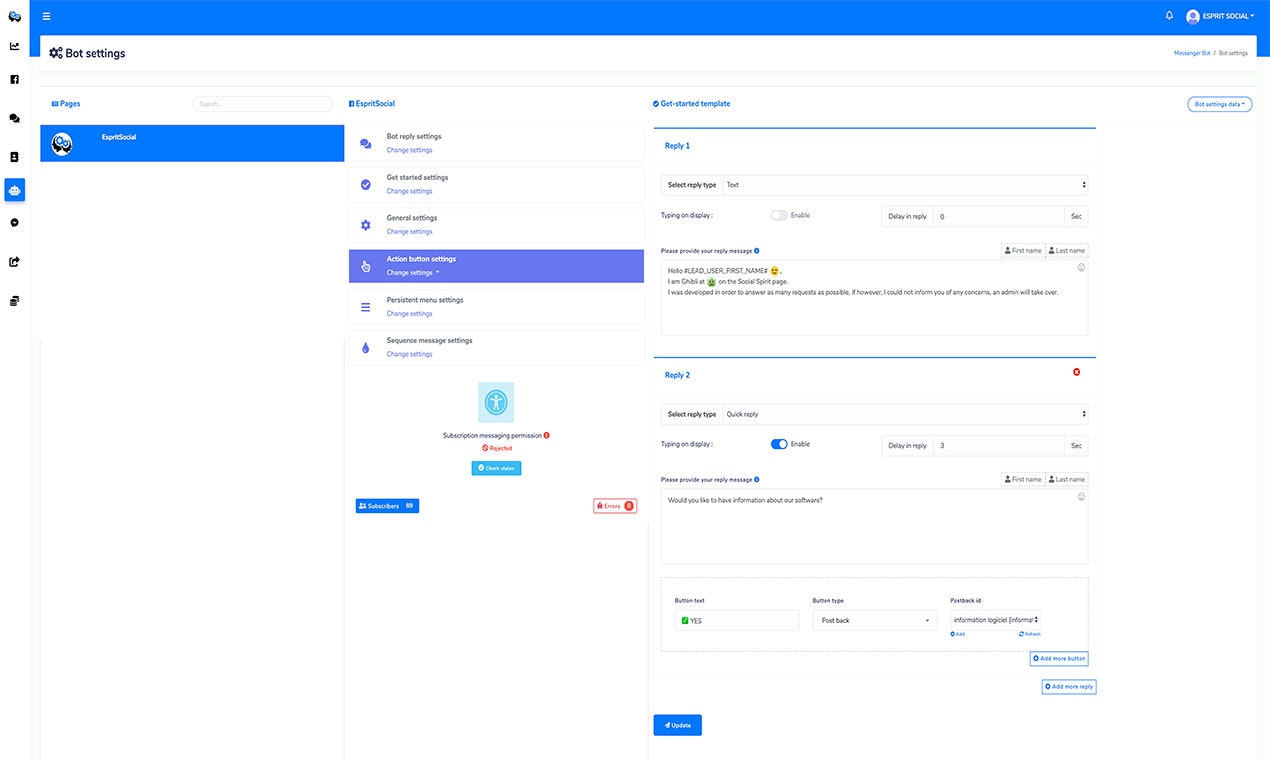Click the Sequence message settings droplet icon
This screenshot has height=760, width=1270.
[366, 348]
